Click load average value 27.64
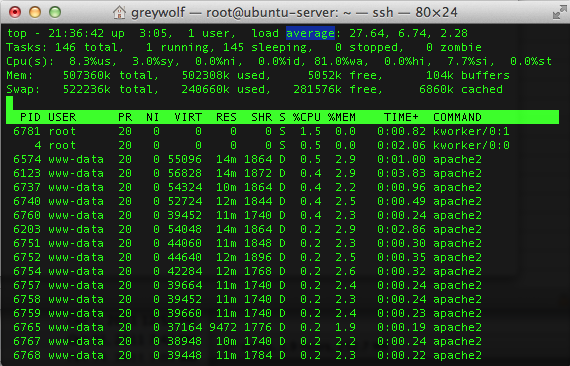Screen dimensions: 570x366 366,33
